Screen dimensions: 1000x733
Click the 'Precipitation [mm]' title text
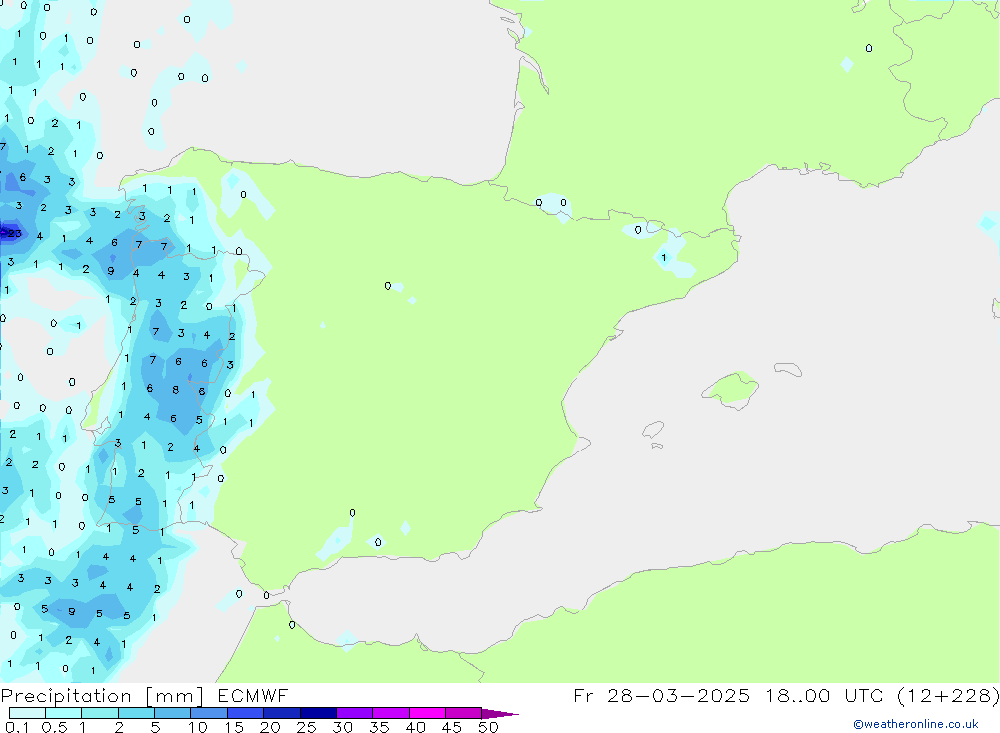pos(102,696)
